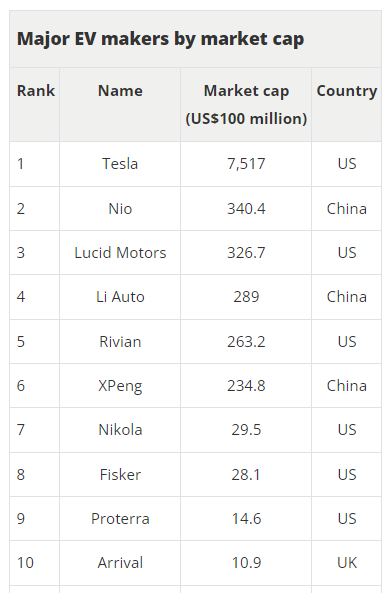Select the Tesla name cell
Viewport: 385px width, 593px height.
(120, 164)
